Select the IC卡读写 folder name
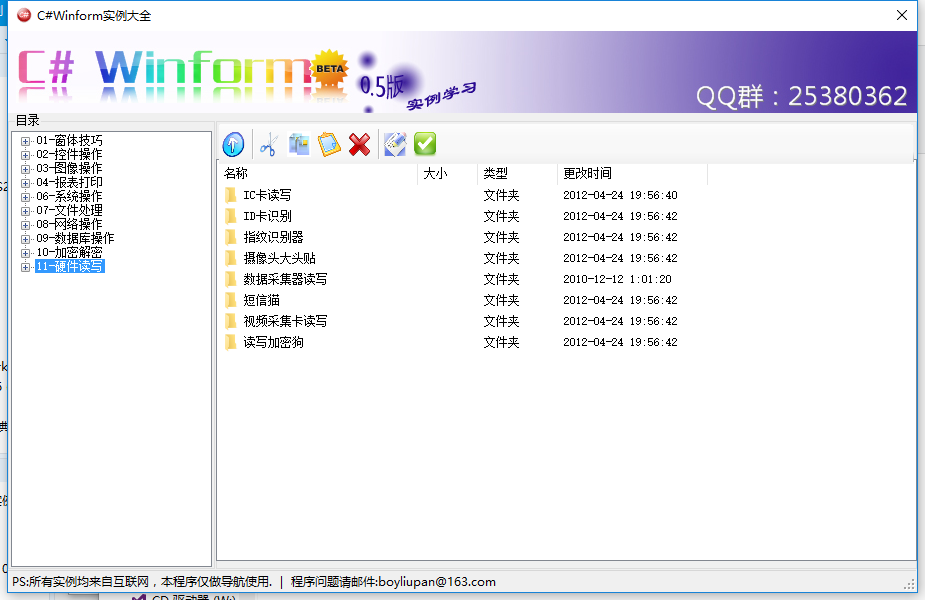Screen dimensions: 925x600 click(x=267, y=195)
